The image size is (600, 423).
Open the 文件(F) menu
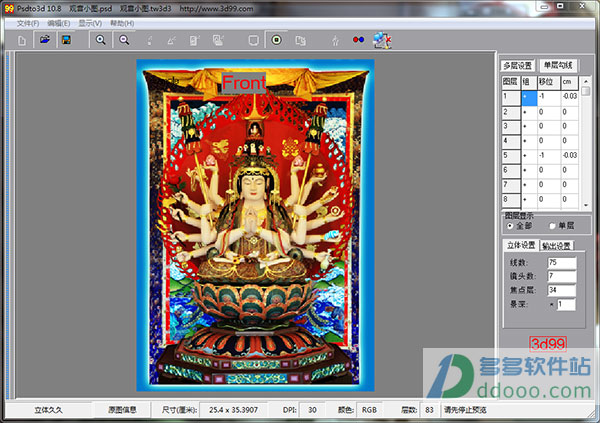[28, 24]
